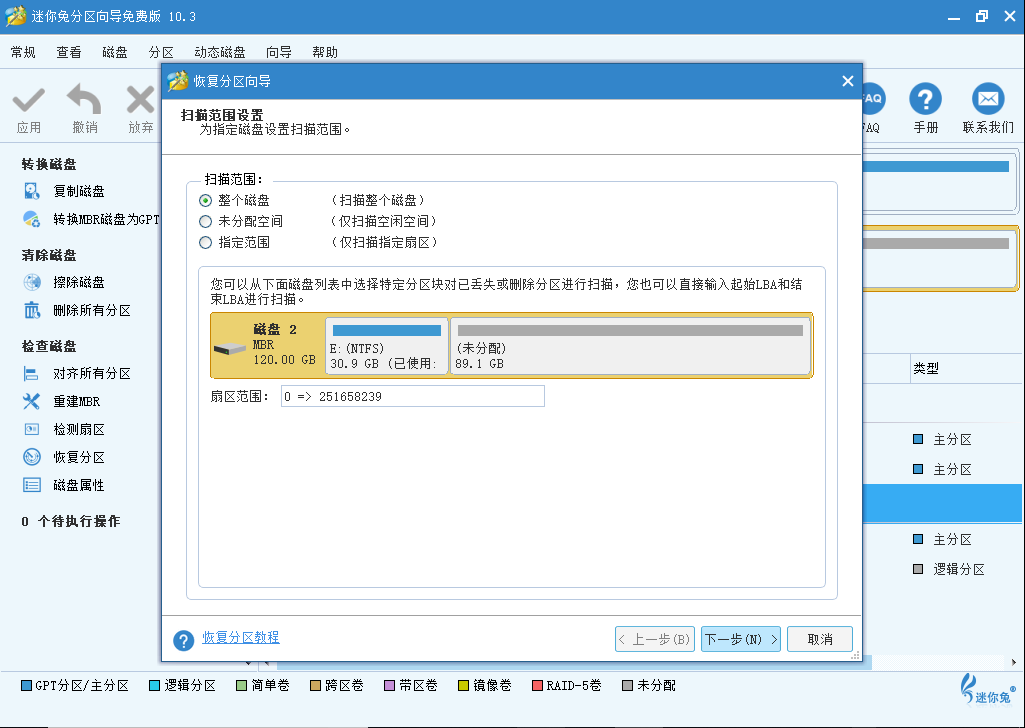This screenshot has width=1025, height=728.
Task: Click the Copy Disk (复制磁盘) label
Action: coord(79,191)
